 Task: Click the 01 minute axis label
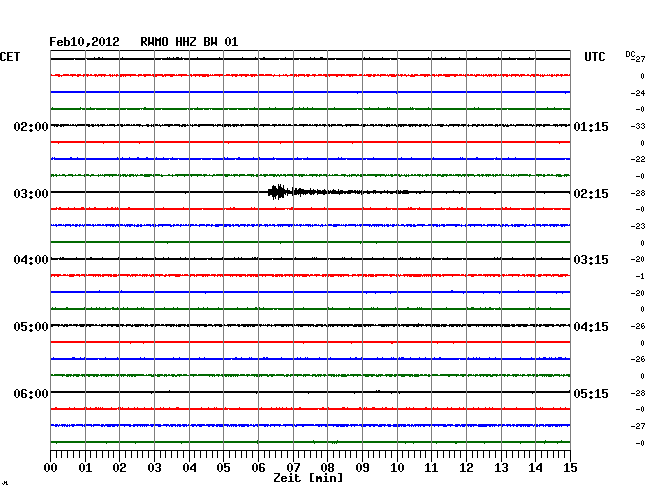pos(85,468)
